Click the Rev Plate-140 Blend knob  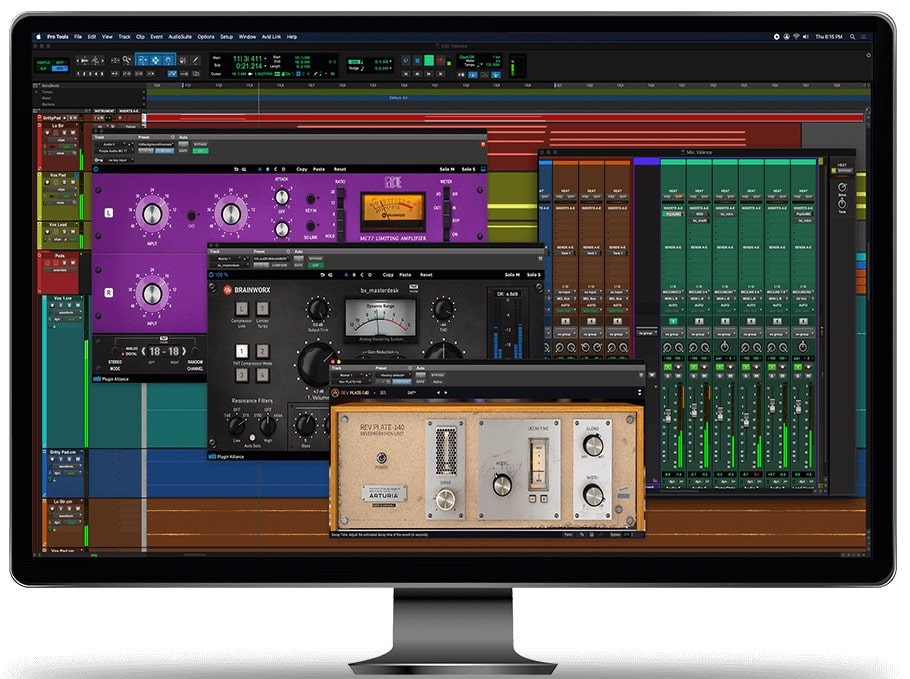point(593,445)
